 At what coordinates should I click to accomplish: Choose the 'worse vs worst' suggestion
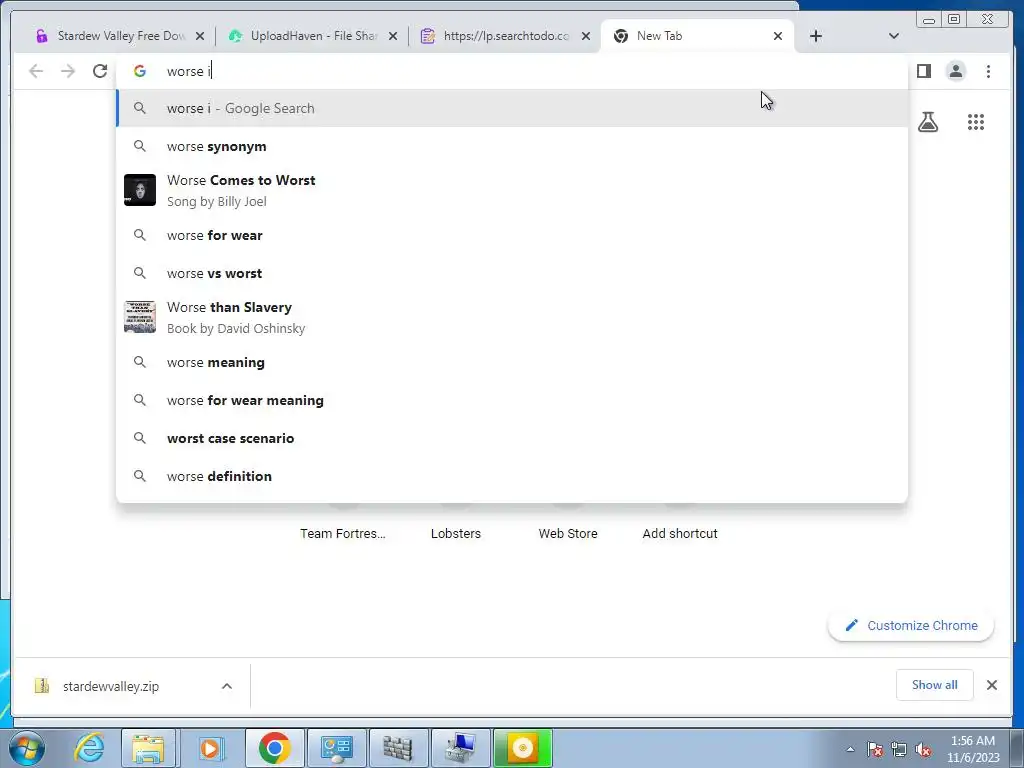512,273
